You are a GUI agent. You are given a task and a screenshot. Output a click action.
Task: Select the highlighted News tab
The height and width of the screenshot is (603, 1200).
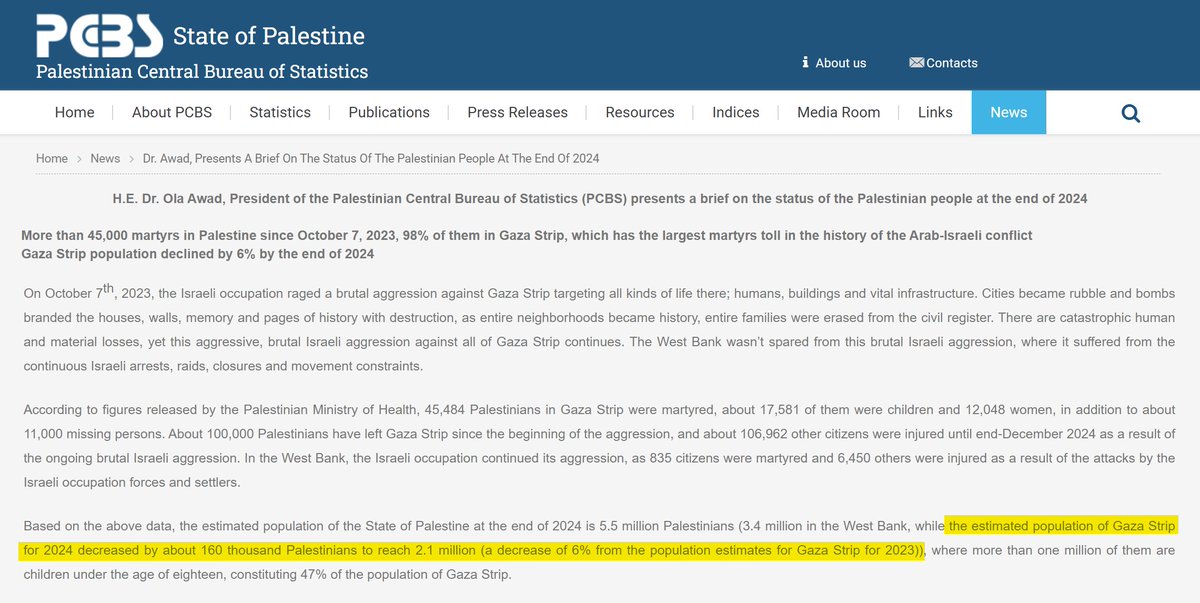pos(1009,112)
